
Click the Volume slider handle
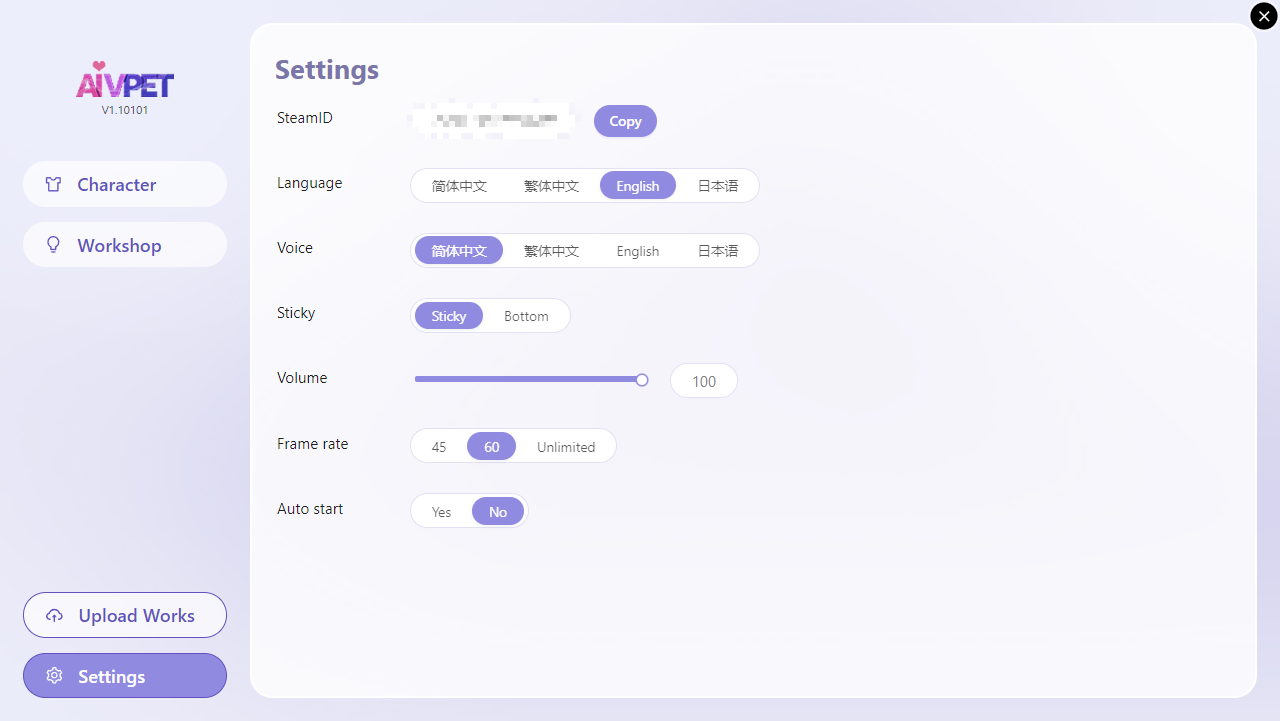[642, 380]
